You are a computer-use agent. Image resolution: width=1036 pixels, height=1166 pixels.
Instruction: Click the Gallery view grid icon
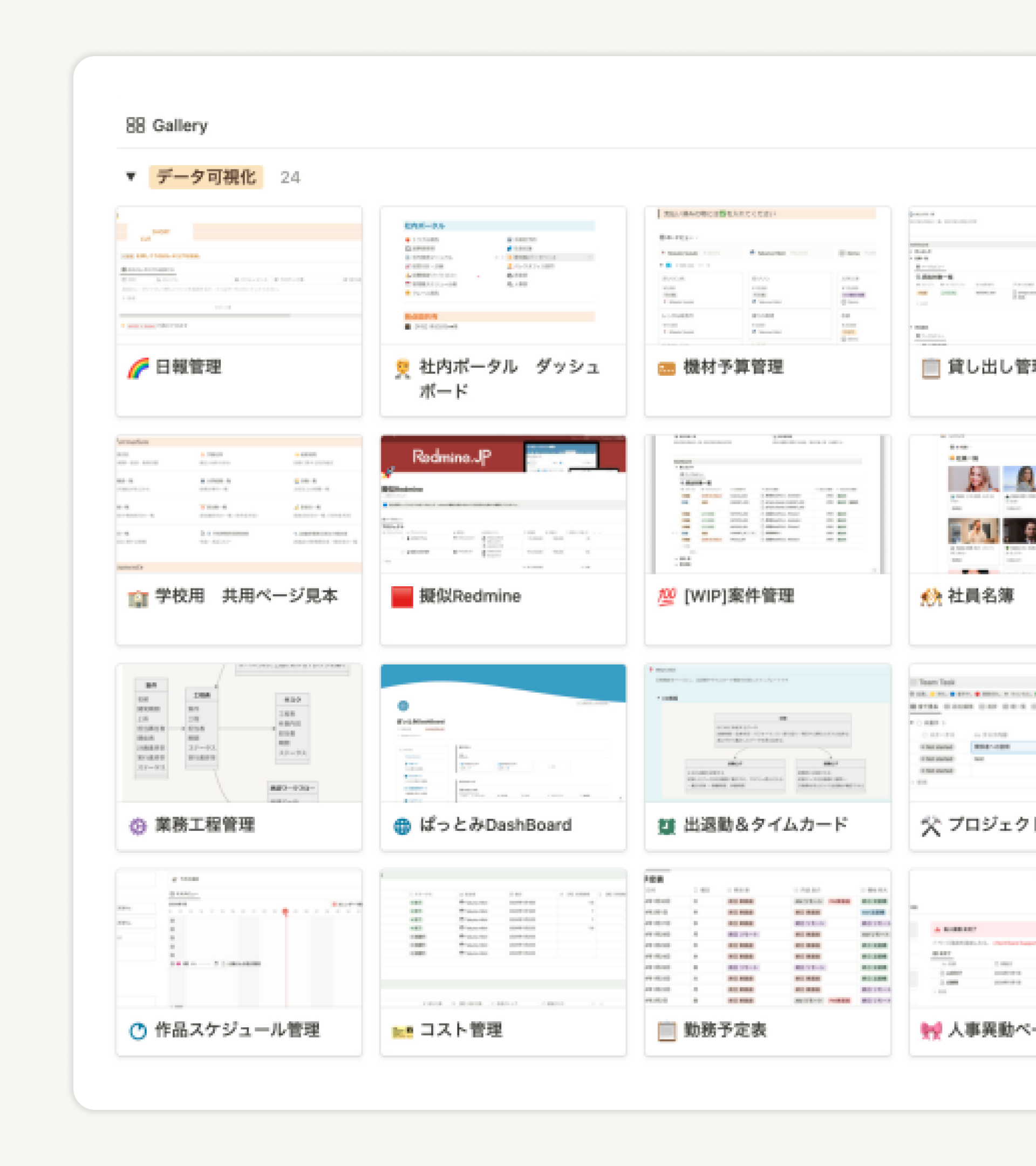point(135,125)
